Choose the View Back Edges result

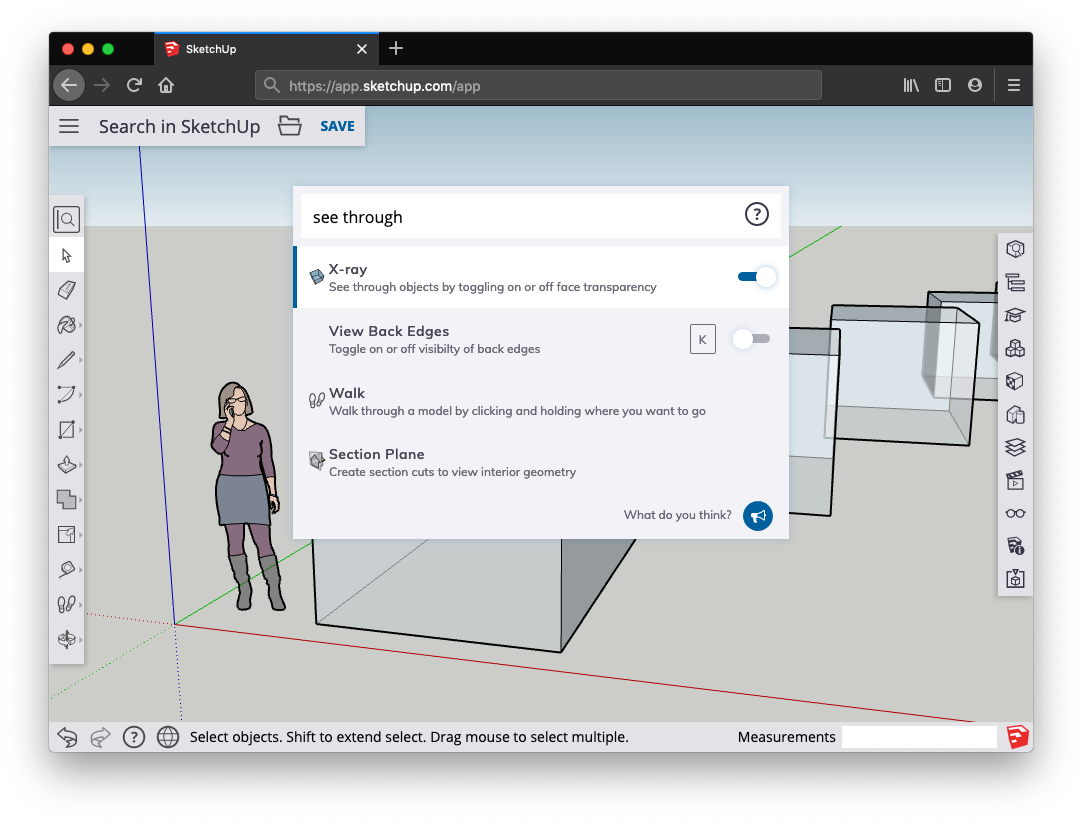(x=541, y=339)
